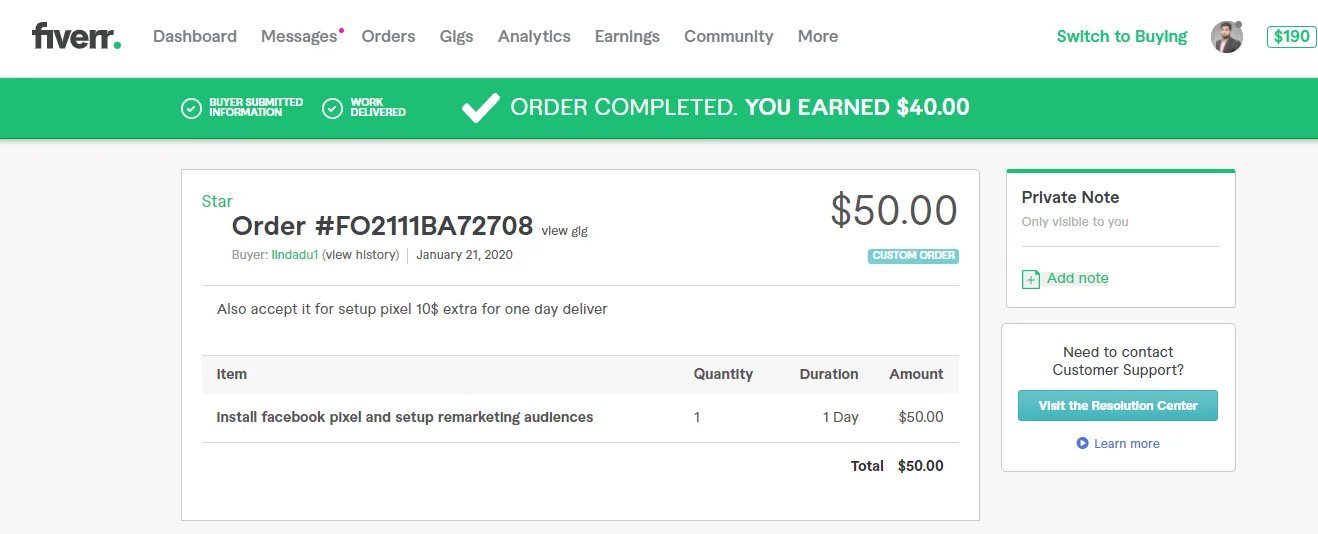The image size is (1318, 534).
Task: Open Messages in the top navigation
Action: tap(299, 37)
